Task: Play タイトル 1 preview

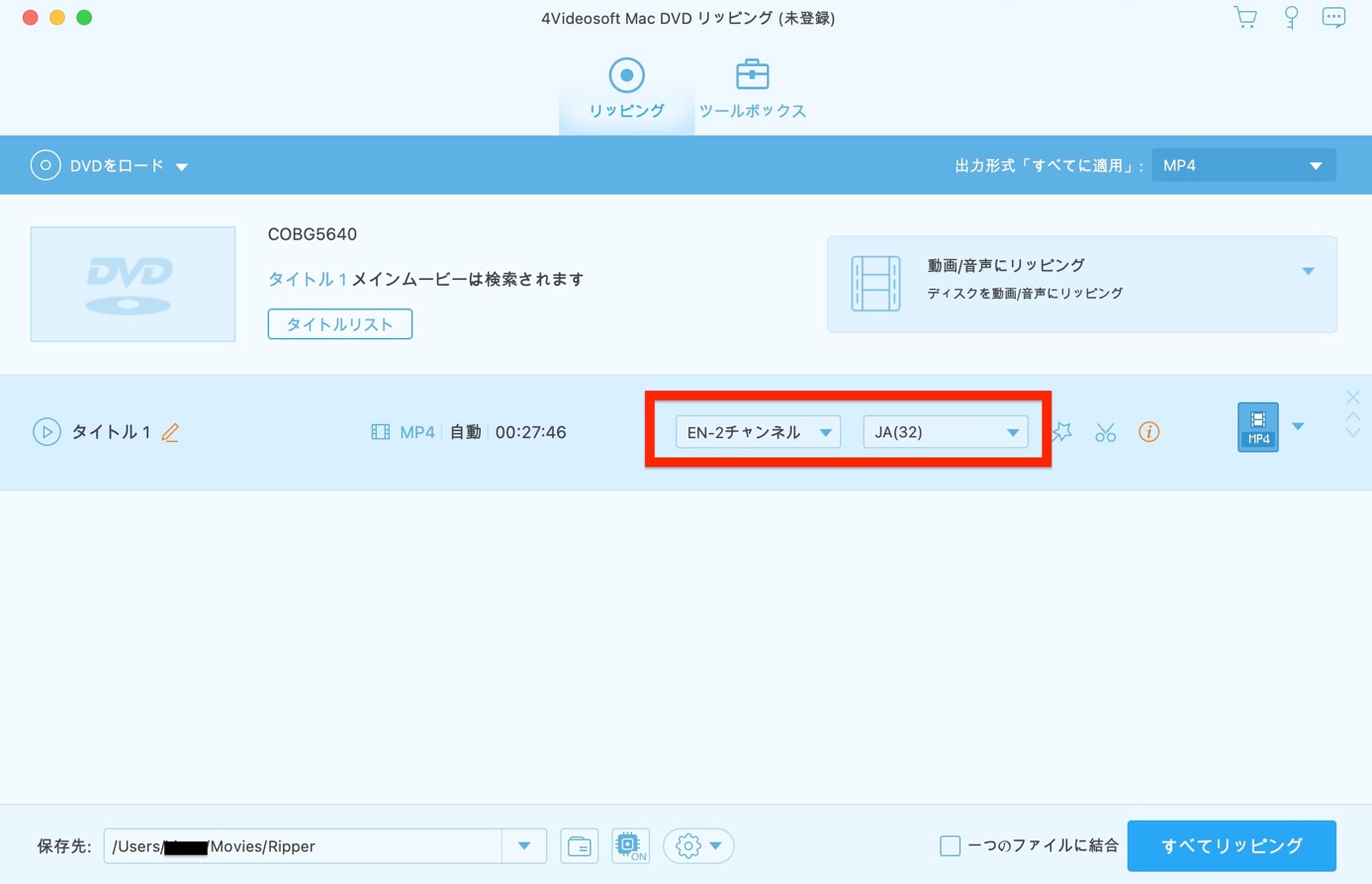Action: pyautogui.click(x=46, y=432)
